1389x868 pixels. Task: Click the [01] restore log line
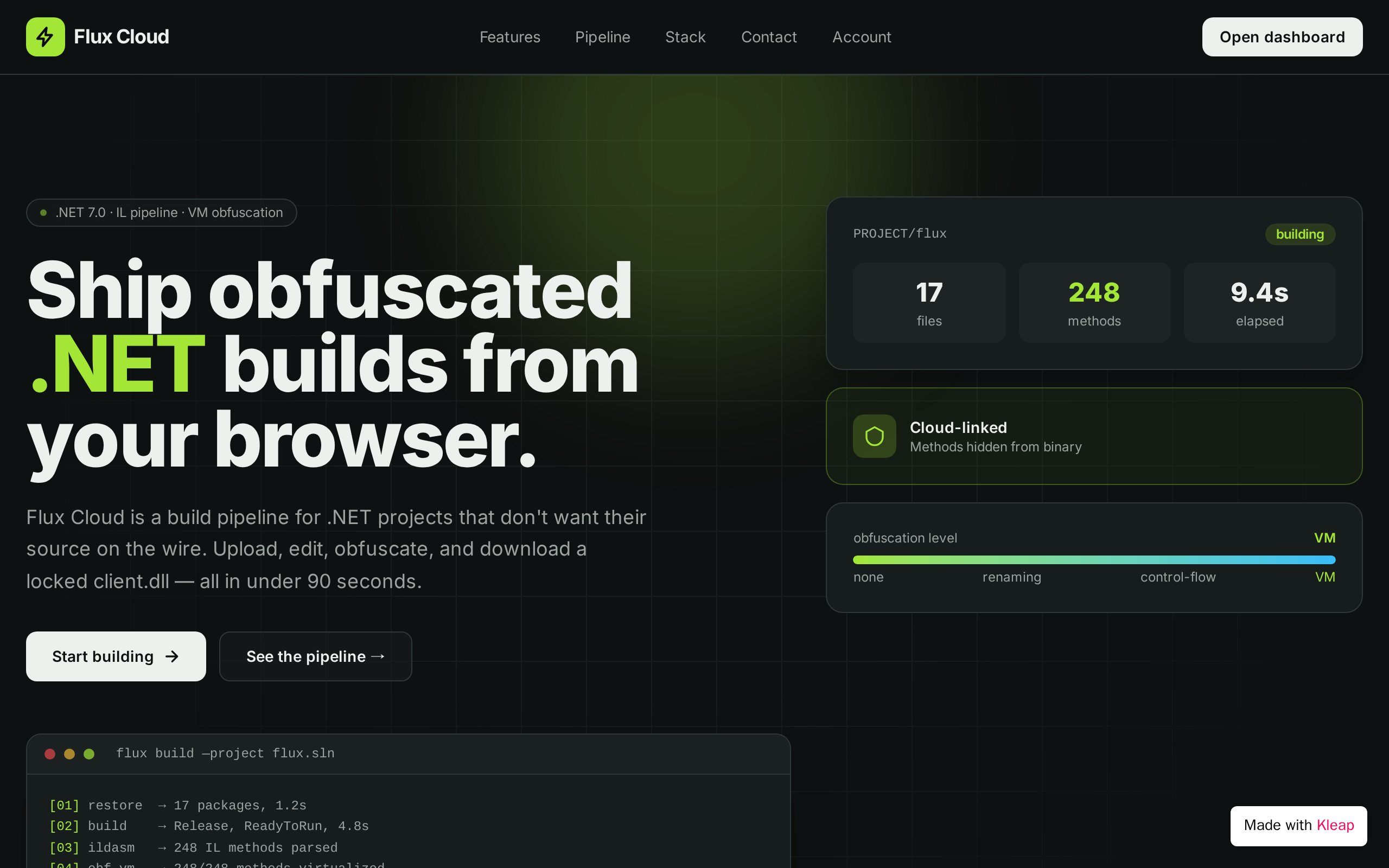tap(178, 806)
